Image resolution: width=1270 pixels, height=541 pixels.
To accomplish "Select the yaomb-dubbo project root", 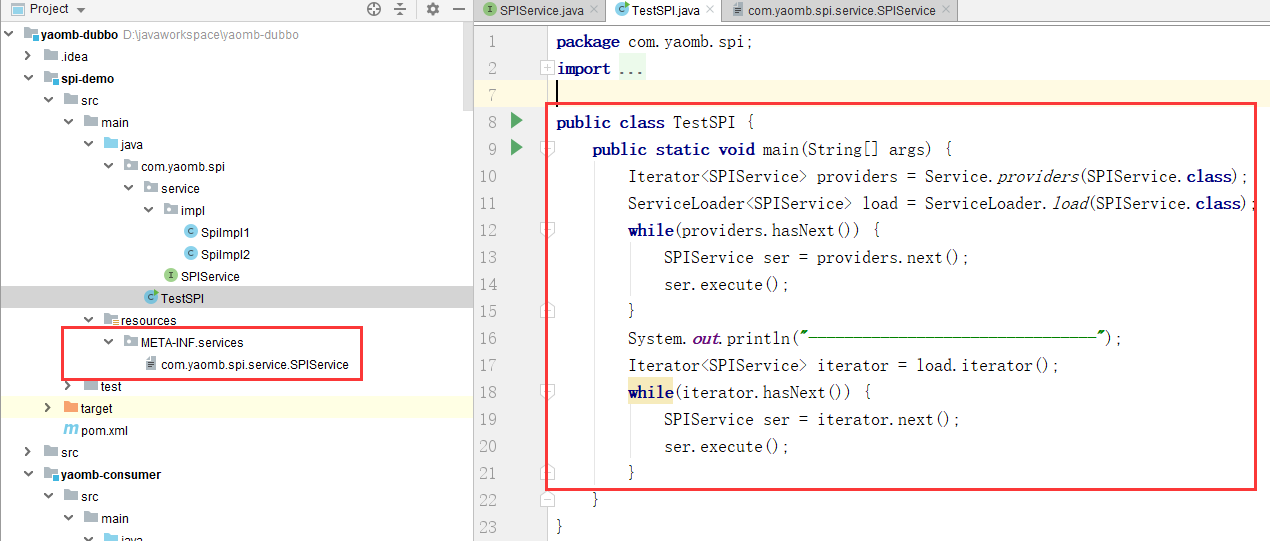I will pyautogui.click(x=79, y=34).
